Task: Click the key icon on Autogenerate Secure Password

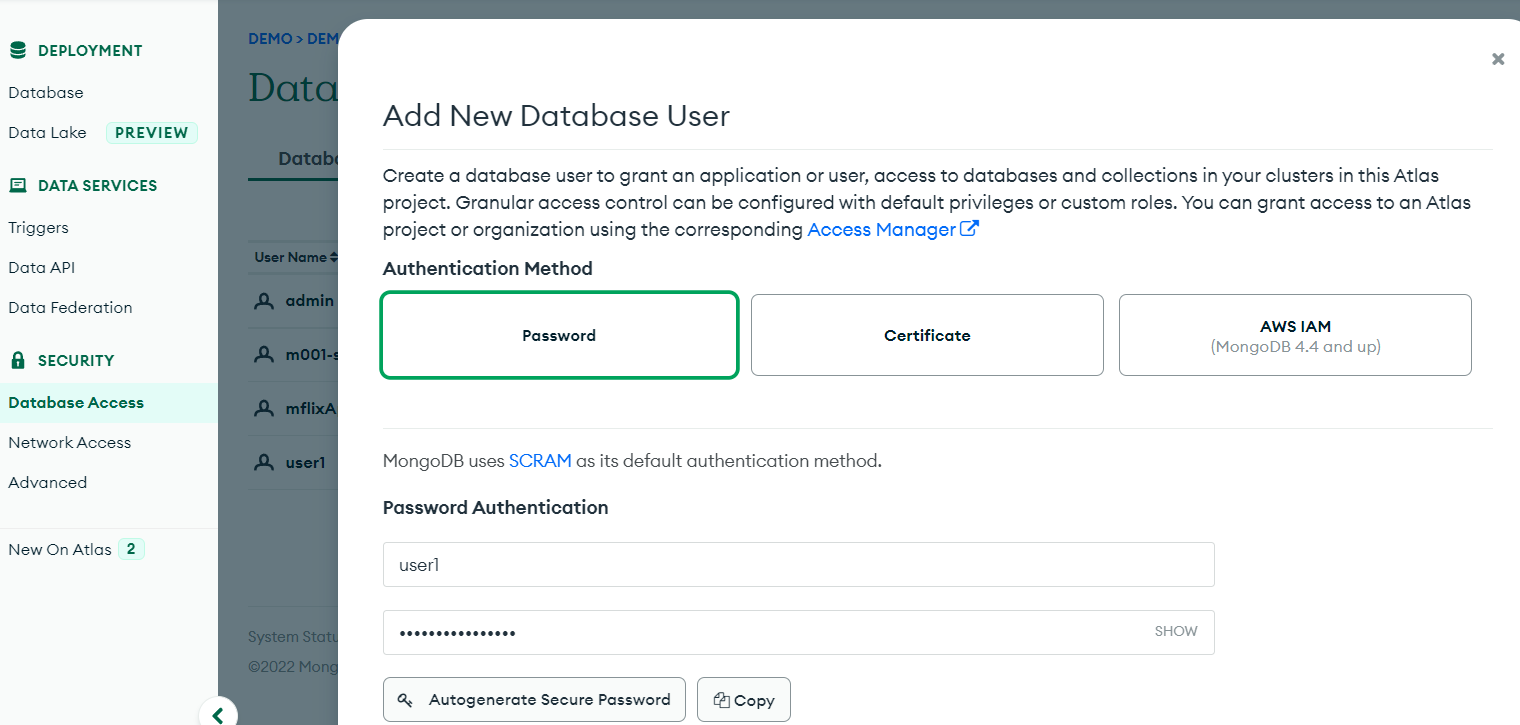Action: [x=406, y=699]
